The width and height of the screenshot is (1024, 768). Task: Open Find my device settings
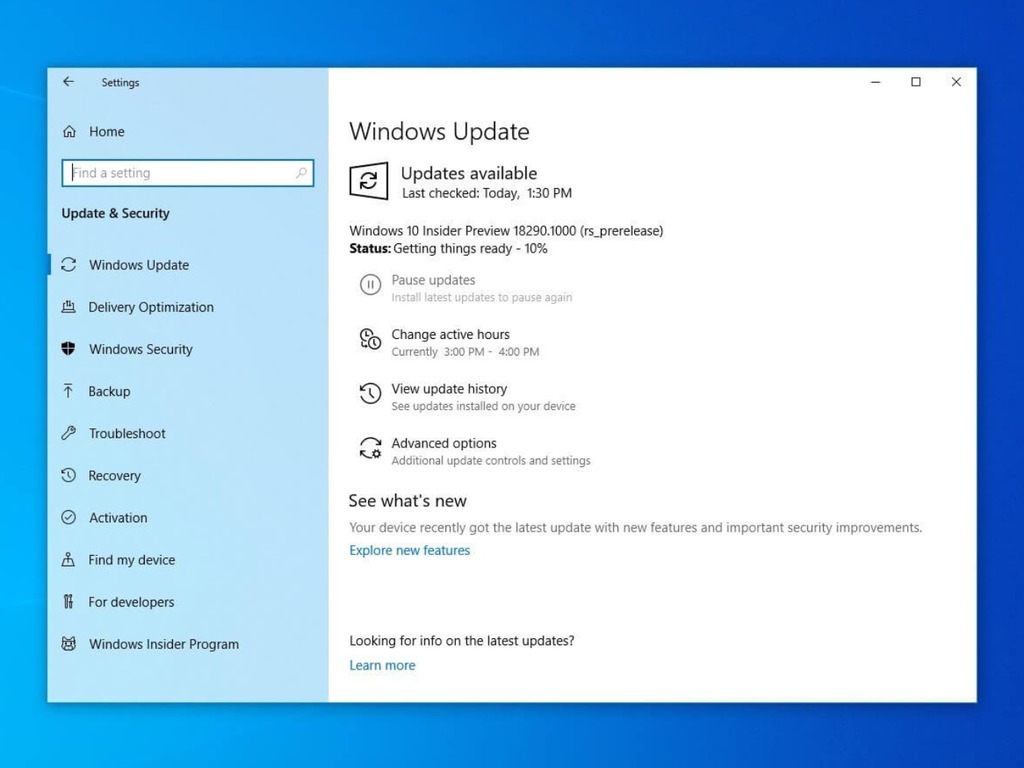132,560
